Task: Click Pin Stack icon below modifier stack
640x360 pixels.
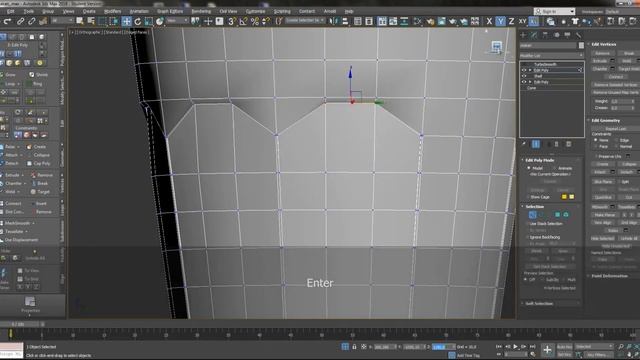Action: 524,144
